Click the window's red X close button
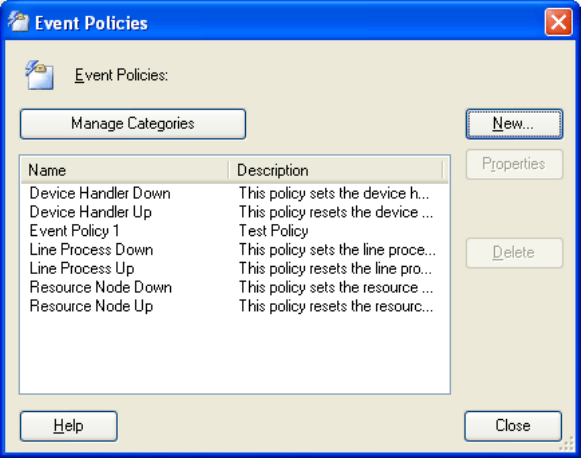The width and height of the screenshot is (581, 458). 558,22
